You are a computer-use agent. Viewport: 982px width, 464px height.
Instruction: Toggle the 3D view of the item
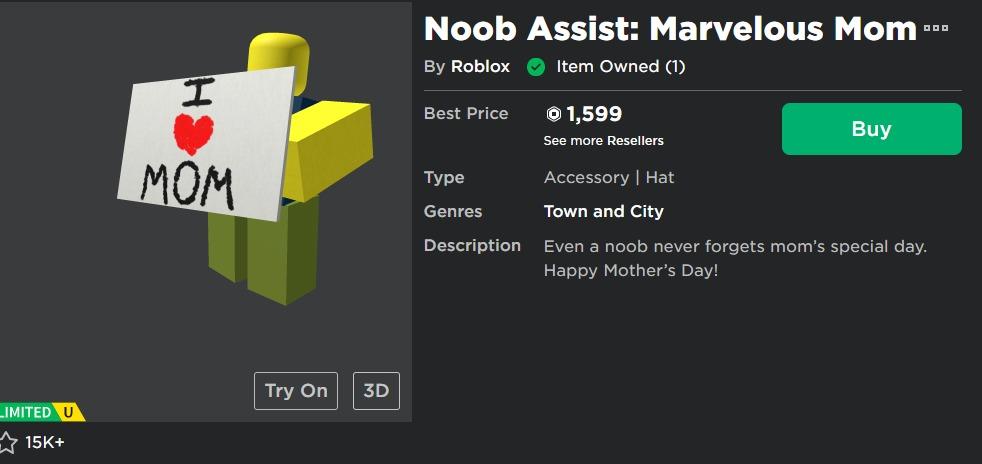[x=376, y=390]
